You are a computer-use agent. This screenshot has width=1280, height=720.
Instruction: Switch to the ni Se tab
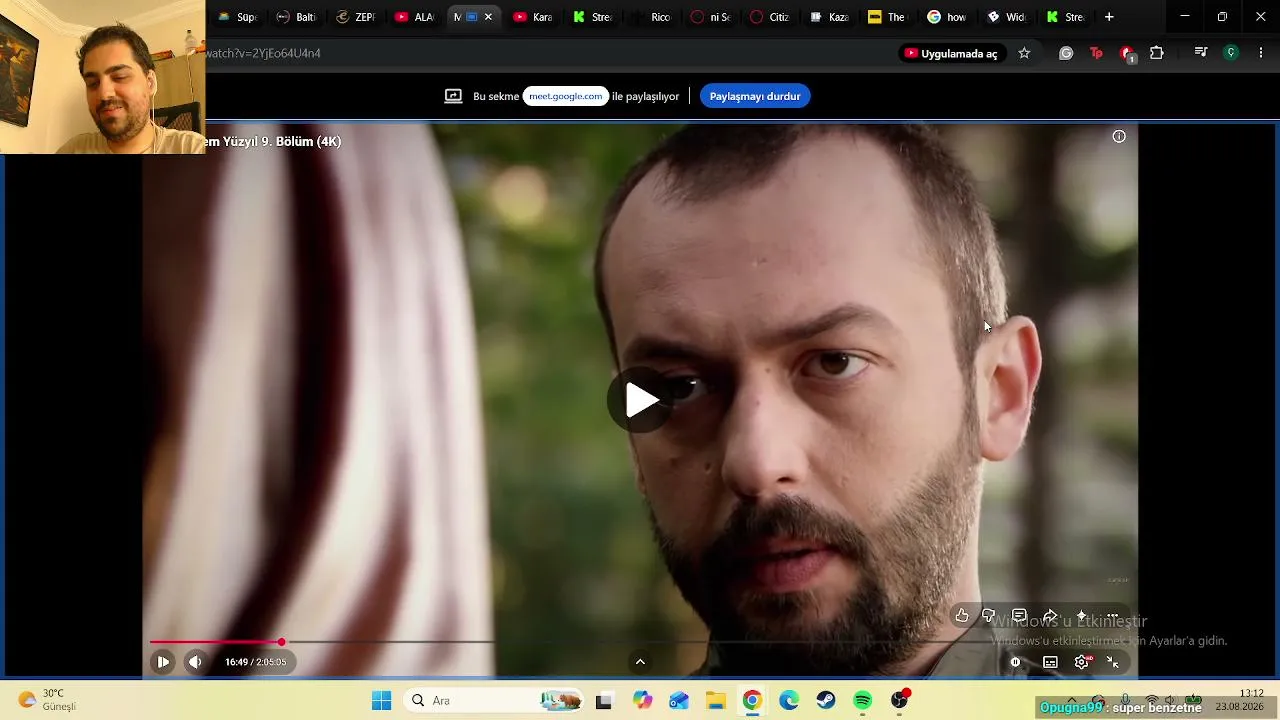tap(712, 17)
